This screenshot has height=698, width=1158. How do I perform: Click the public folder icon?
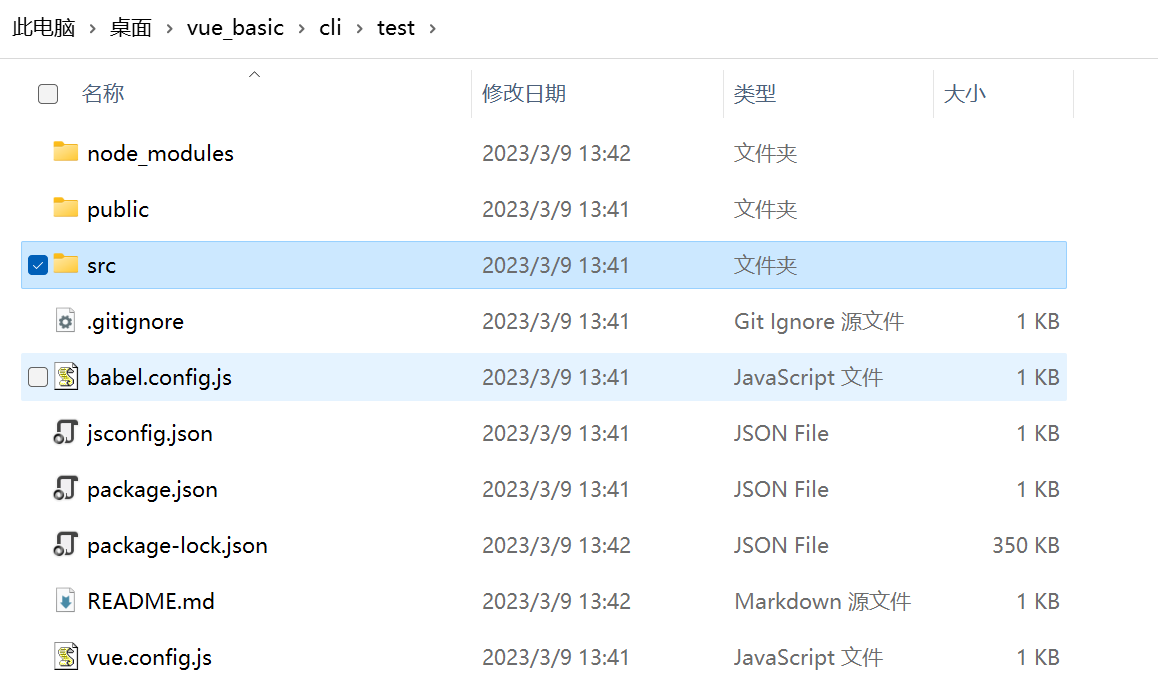click(66, 209)
